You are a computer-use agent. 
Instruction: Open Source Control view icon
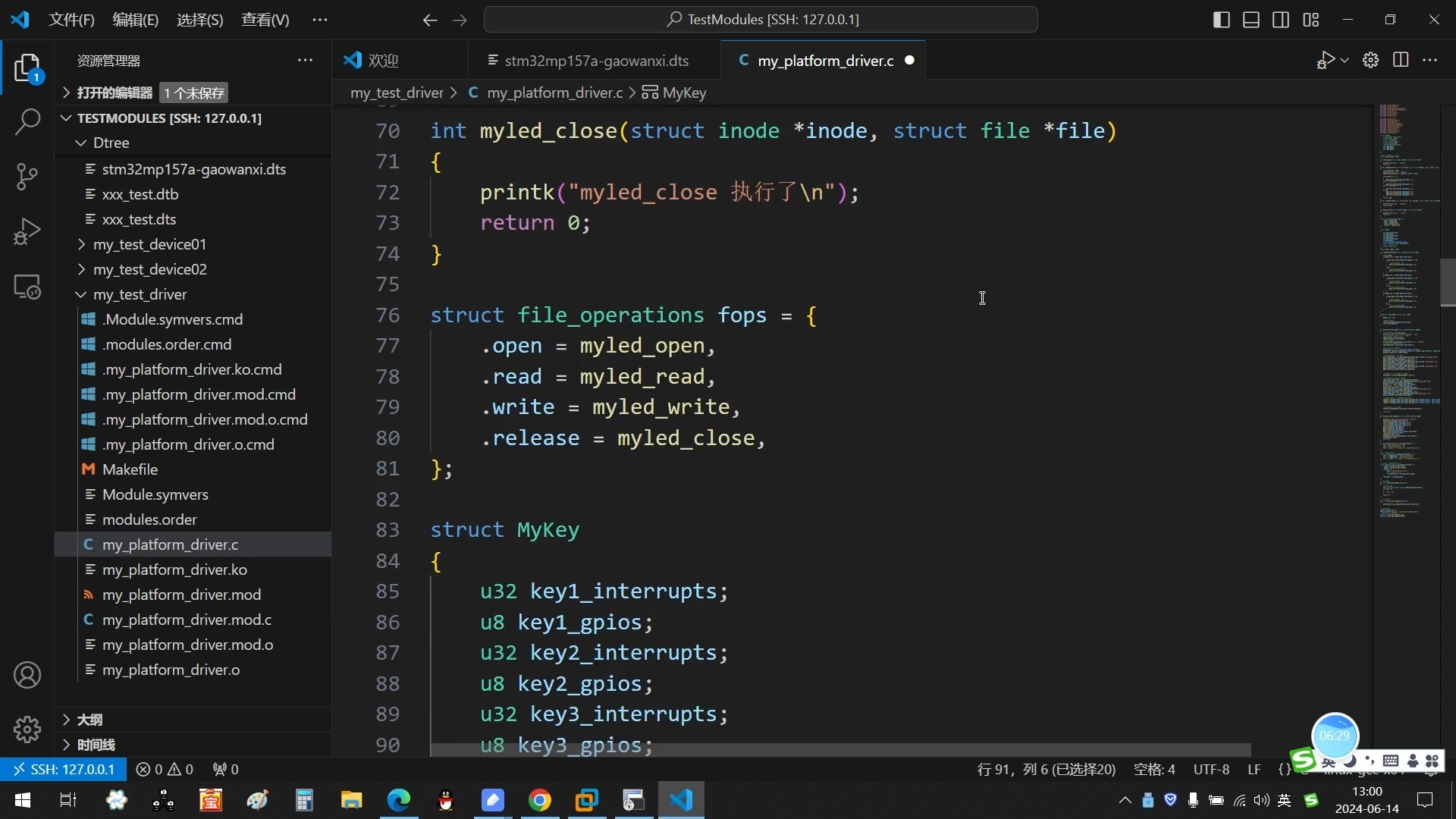(x=27, y=177)
